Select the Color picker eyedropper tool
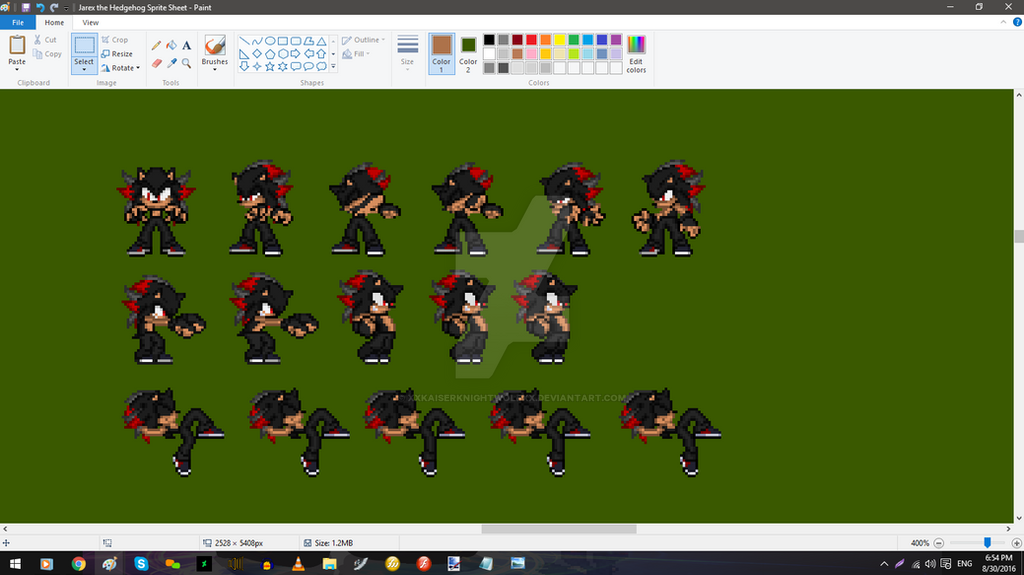The height and width of the screenshot is (575, 1024). pyautogui.click(x=171, y=63)
